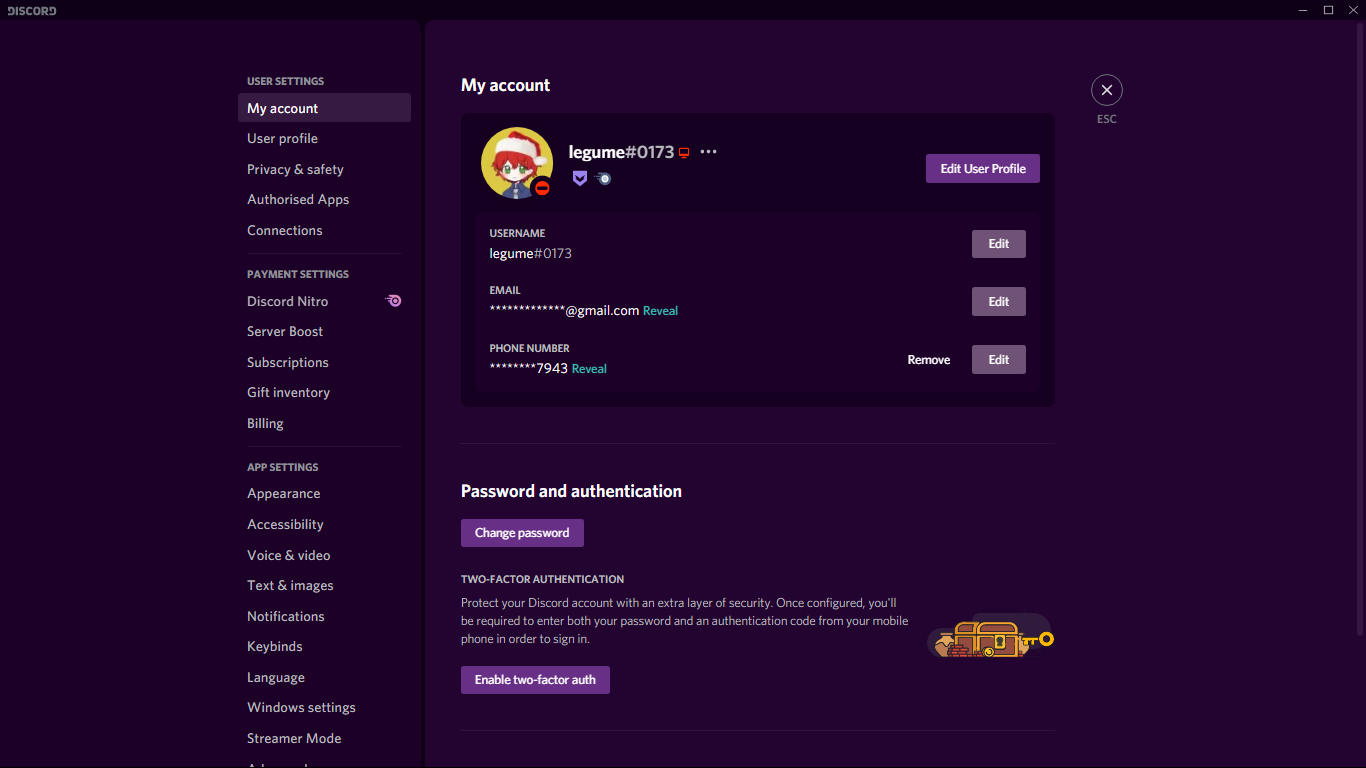Open Notifications settings
This screenshot has height=768, width=1366.
point(324,616)
